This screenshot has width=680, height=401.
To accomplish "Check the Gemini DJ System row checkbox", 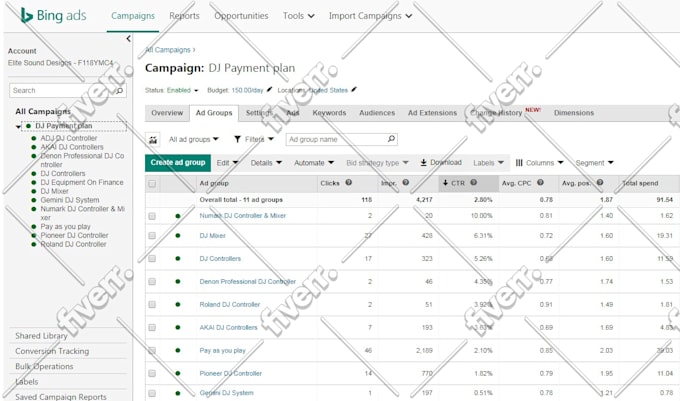I will pyautogui.click(x=152, y=393).
